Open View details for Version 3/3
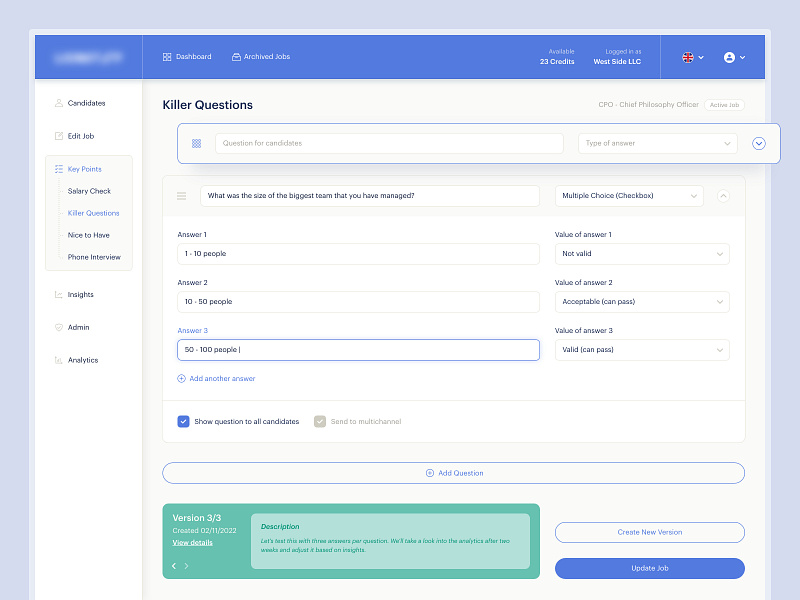 (x=192, y=542)
